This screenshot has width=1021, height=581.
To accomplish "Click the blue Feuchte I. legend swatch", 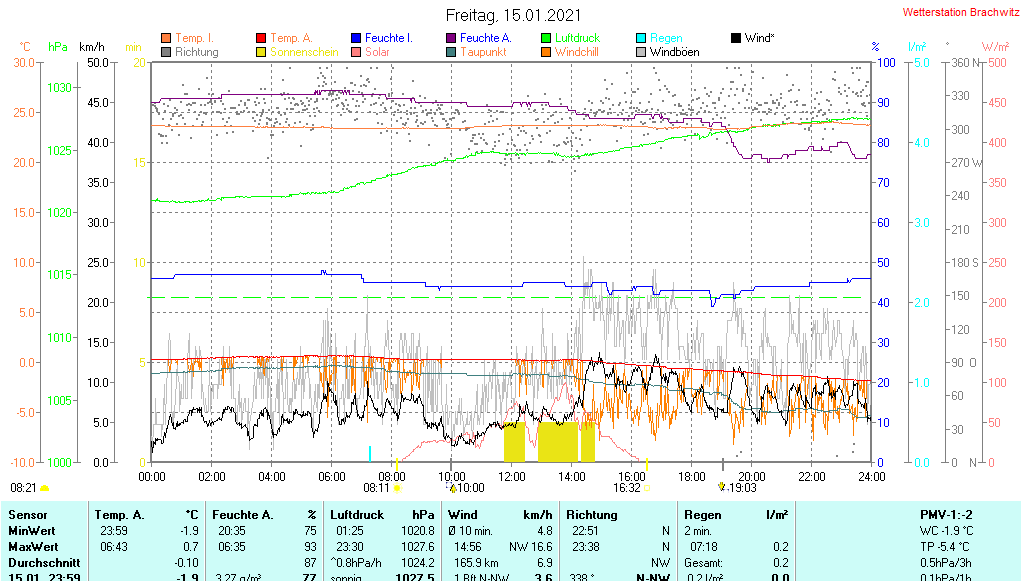I will [357, 38].
